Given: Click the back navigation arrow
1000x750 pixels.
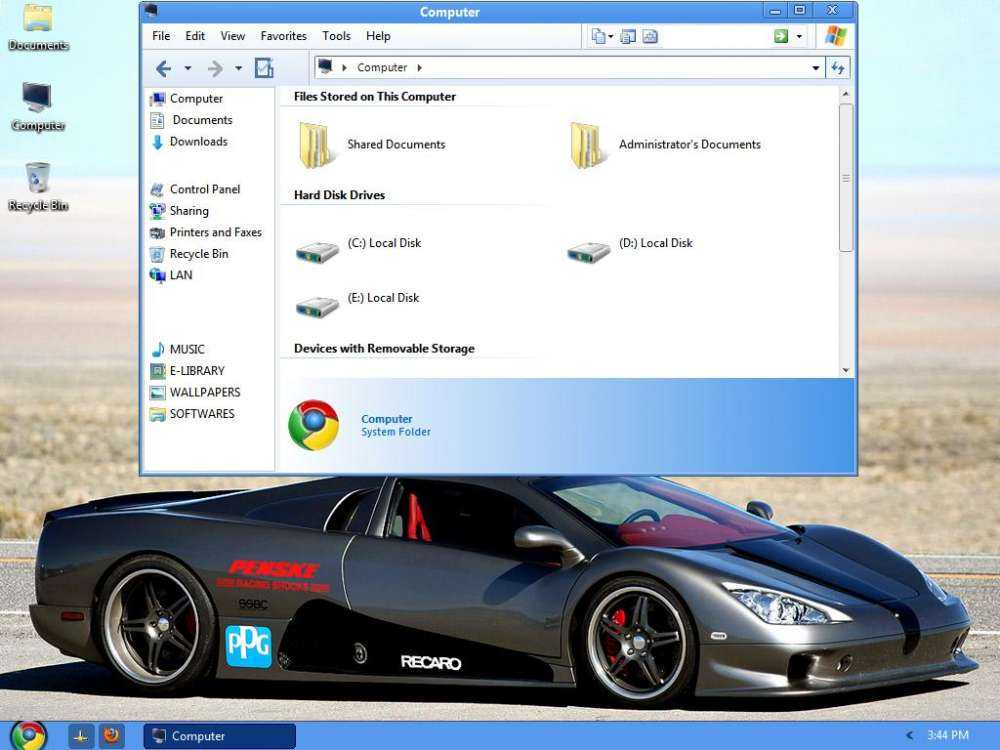Looking at the screenshot, I should pos(161,68).
